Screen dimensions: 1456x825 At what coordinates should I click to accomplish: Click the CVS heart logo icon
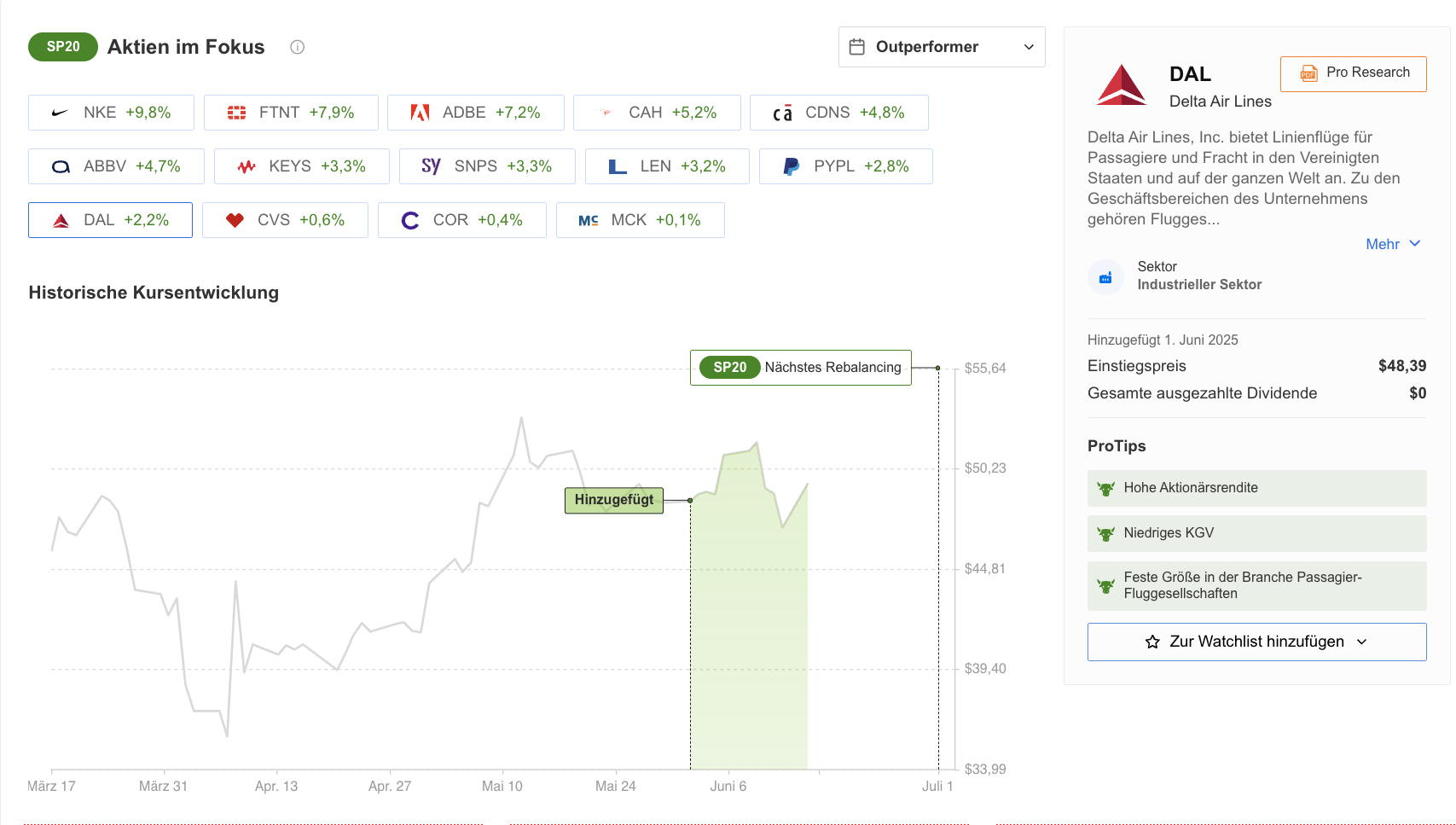(x=235, y=220)
